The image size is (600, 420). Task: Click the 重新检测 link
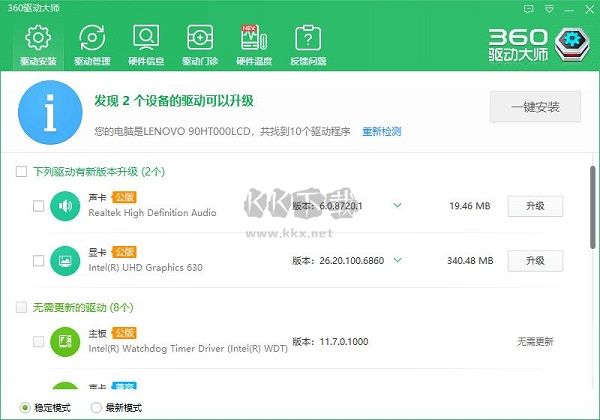(x=382, y=132)
